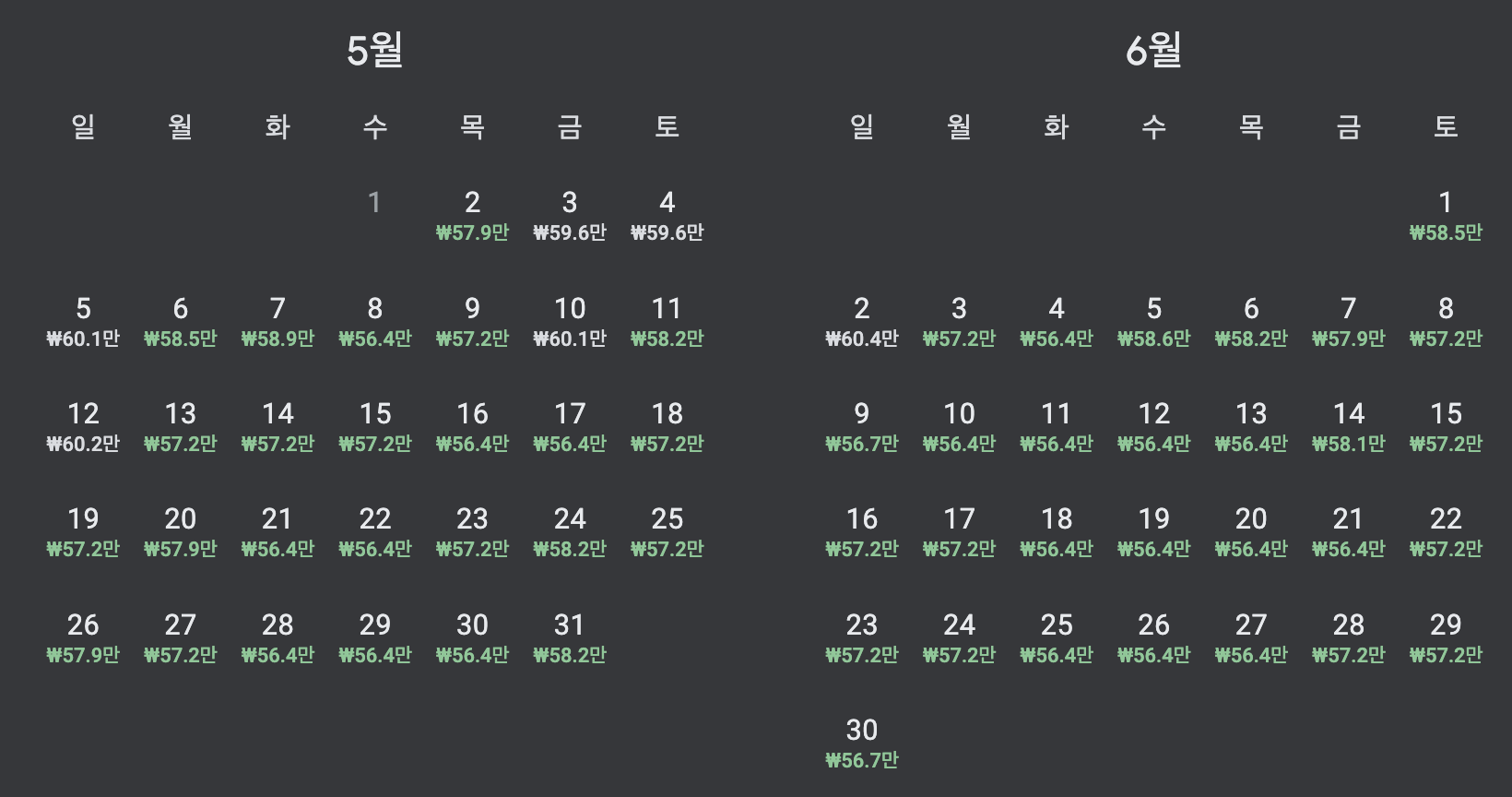The width and height of the screenshot is (1512, 797).
Task: Choose May 4 priced at ₩59.6만
Action: (667, 217)
